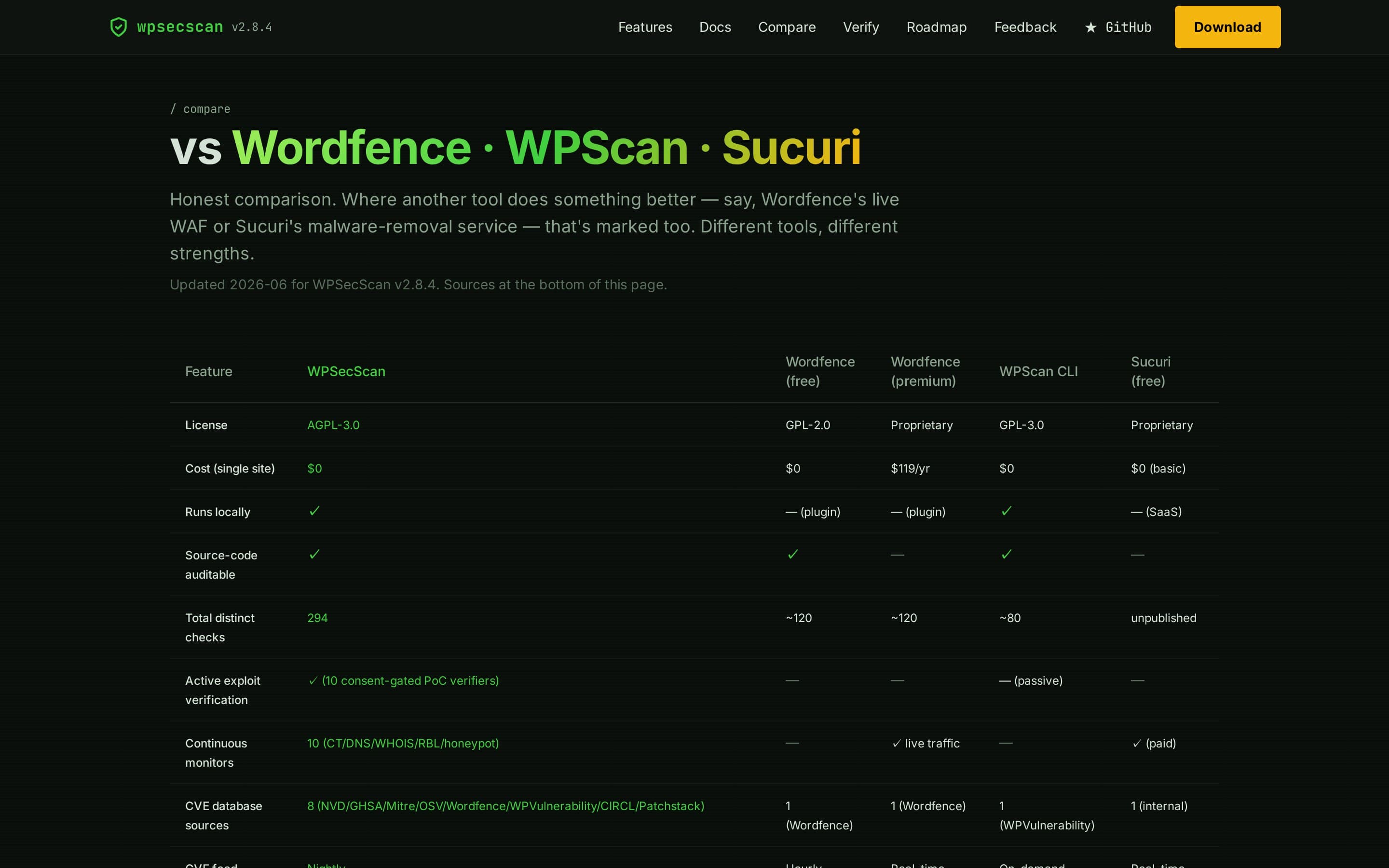Click WPSecScan's Runs locally checkmark

(x=314, y=510)
